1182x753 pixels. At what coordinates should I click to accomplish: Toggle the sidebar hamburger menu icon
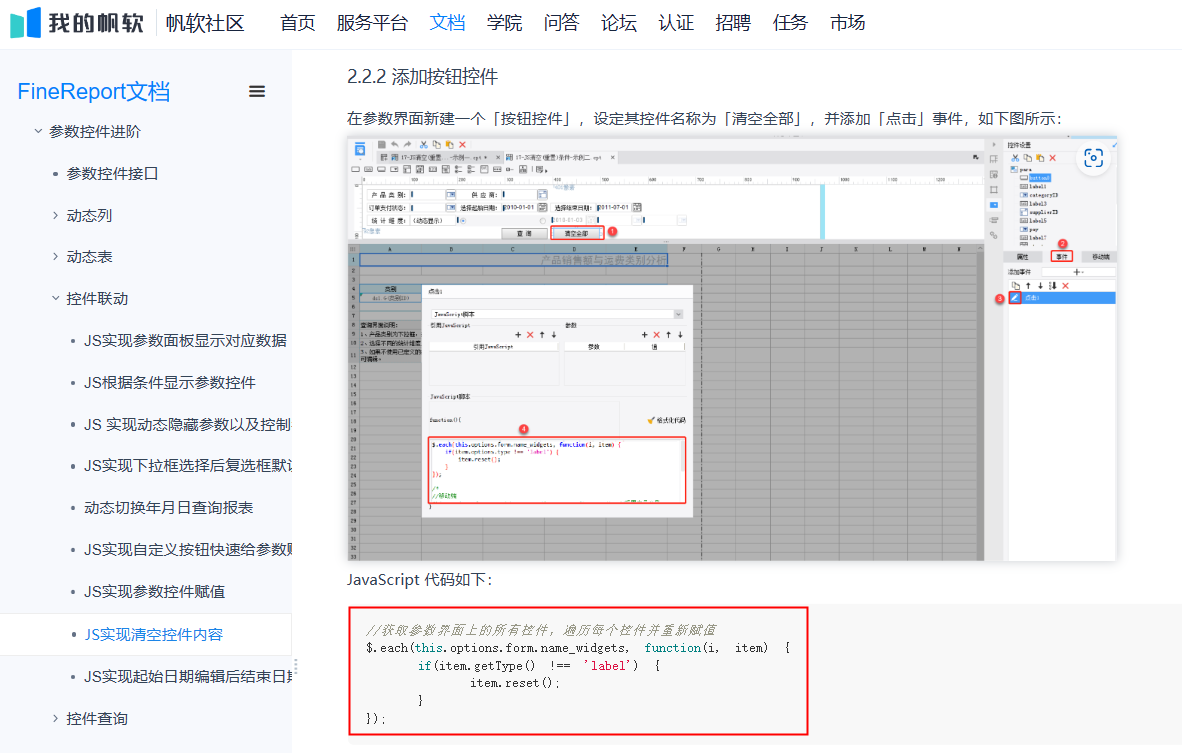tap(257, 91)
